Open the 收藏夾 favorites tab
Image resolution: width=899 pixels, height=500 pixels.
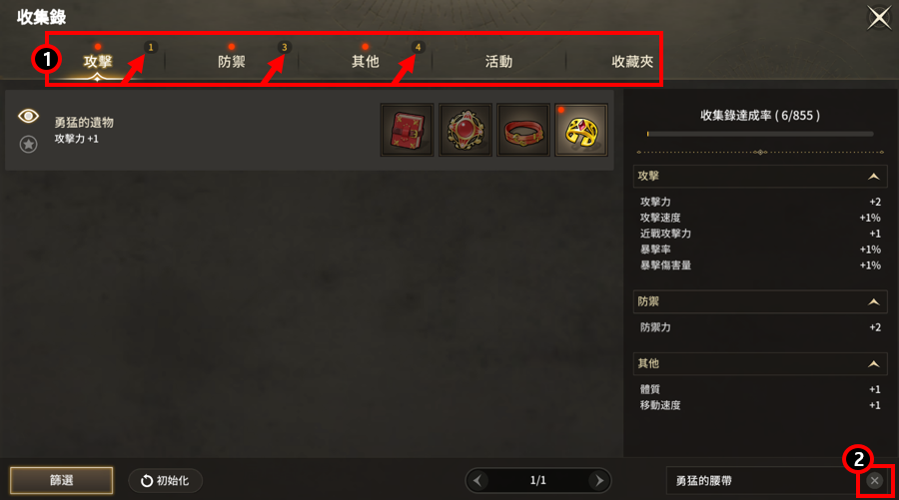[x=632, y=61]
